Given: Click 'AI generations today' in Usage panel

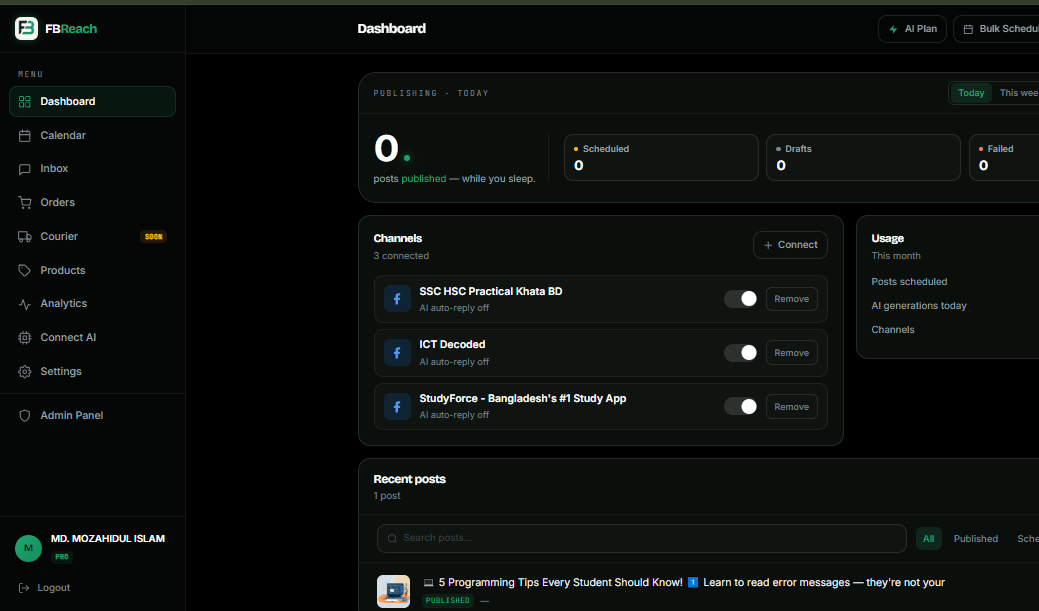Looking at the screenshot, I should [918, 306].
